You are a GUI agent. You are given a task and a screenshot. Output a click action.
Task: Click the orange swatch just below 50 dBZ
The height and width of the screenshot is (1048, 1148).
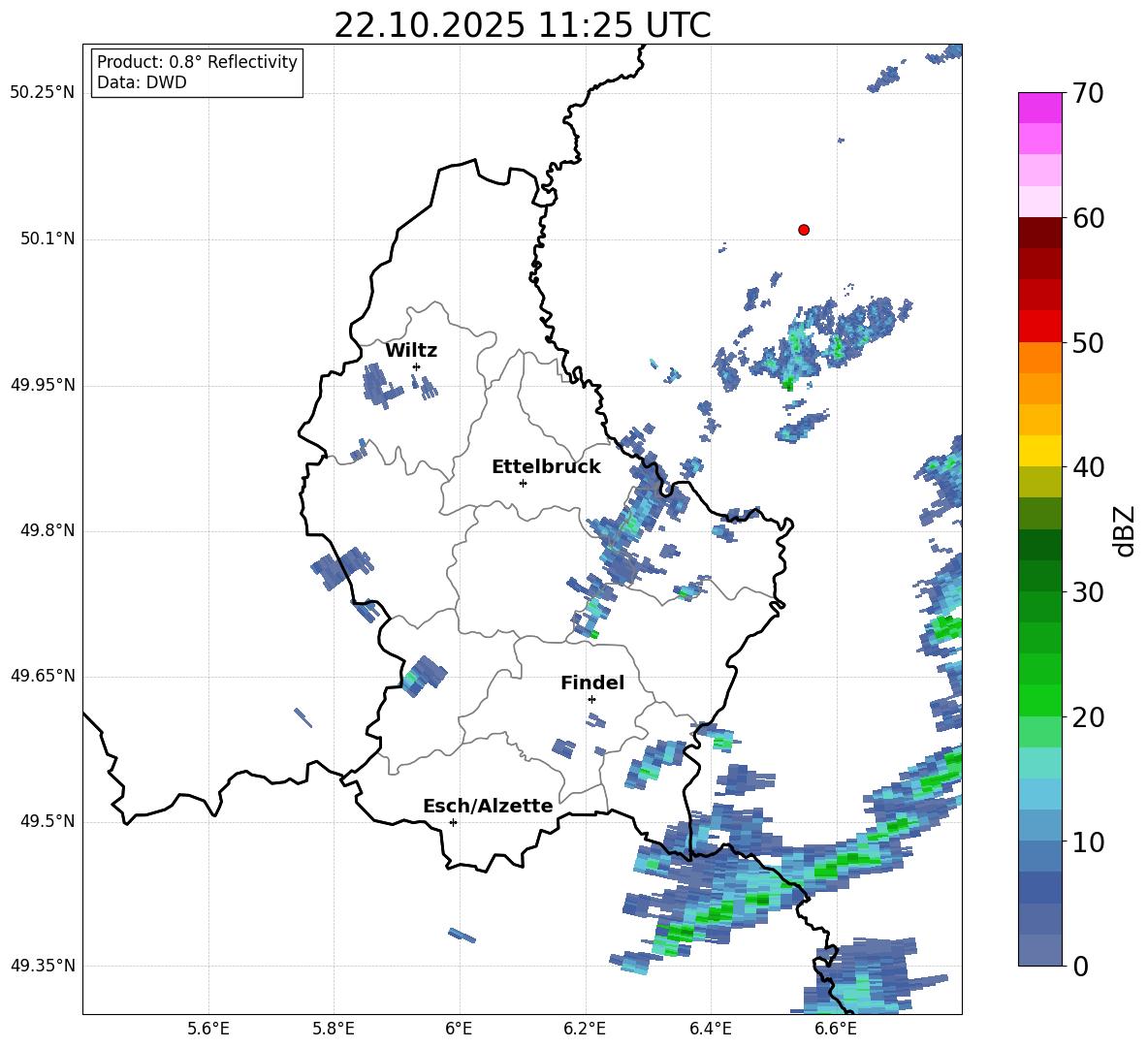click(x=1039, y=358)
